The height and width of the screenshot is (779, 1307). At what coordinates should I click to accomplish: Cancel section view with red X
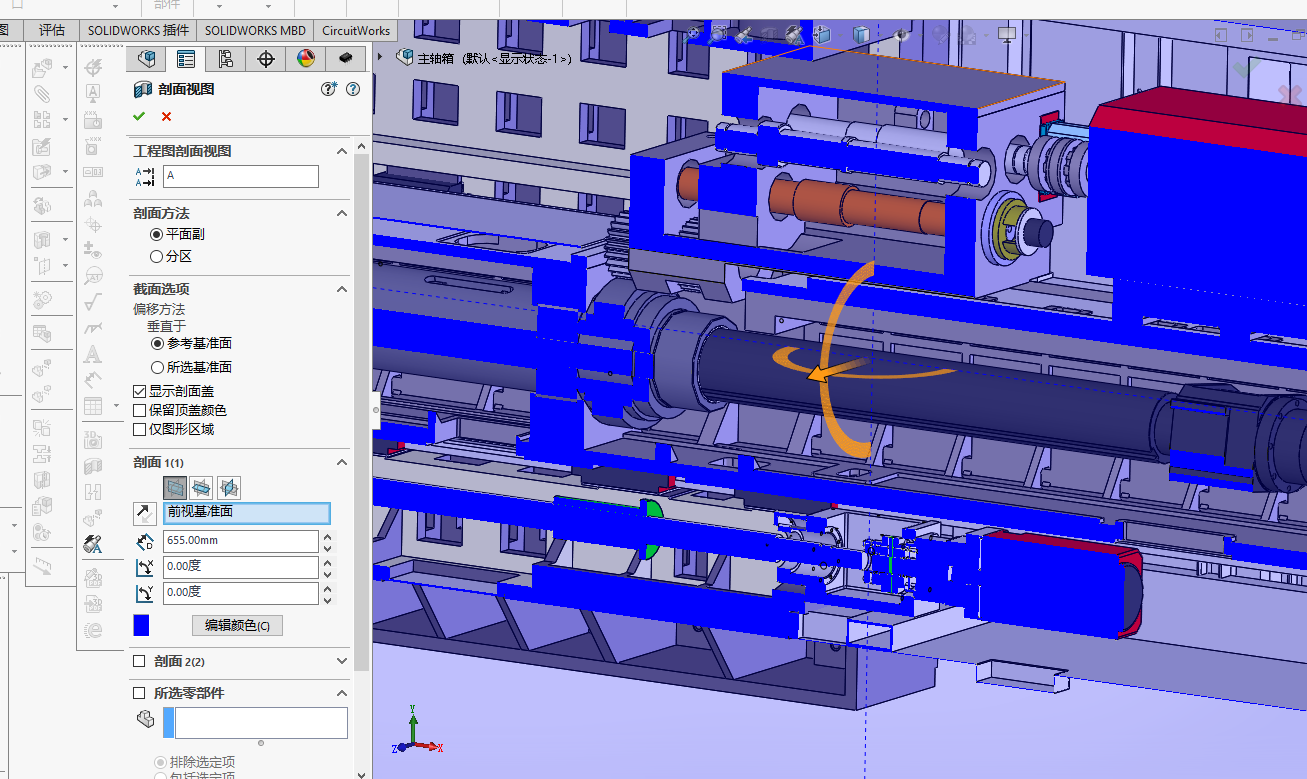(166, 116)
